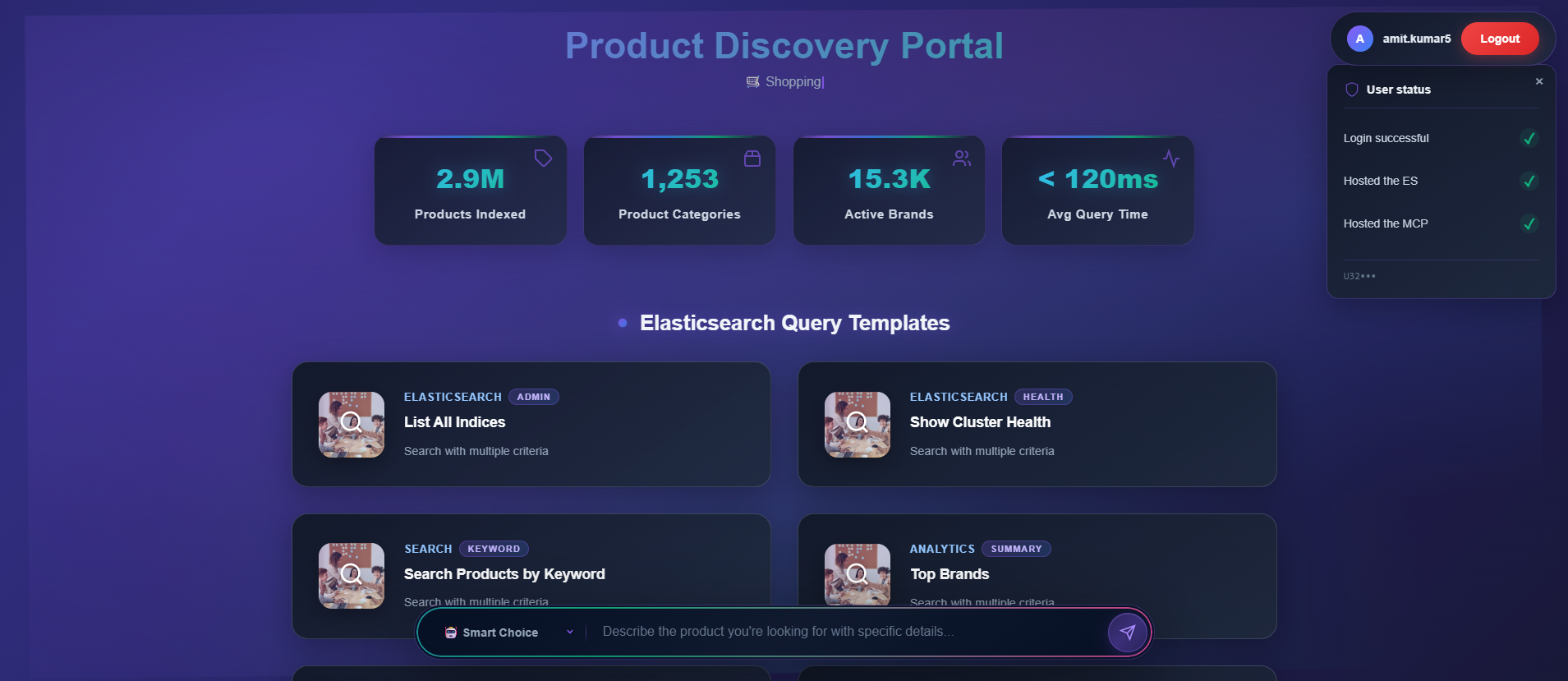Click the box icon on Product Categories card

(752, 158)
